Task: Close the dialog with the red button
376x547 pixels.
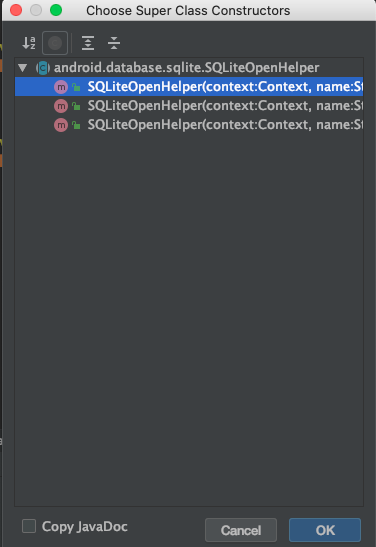Action: click(x=16, y=10)
